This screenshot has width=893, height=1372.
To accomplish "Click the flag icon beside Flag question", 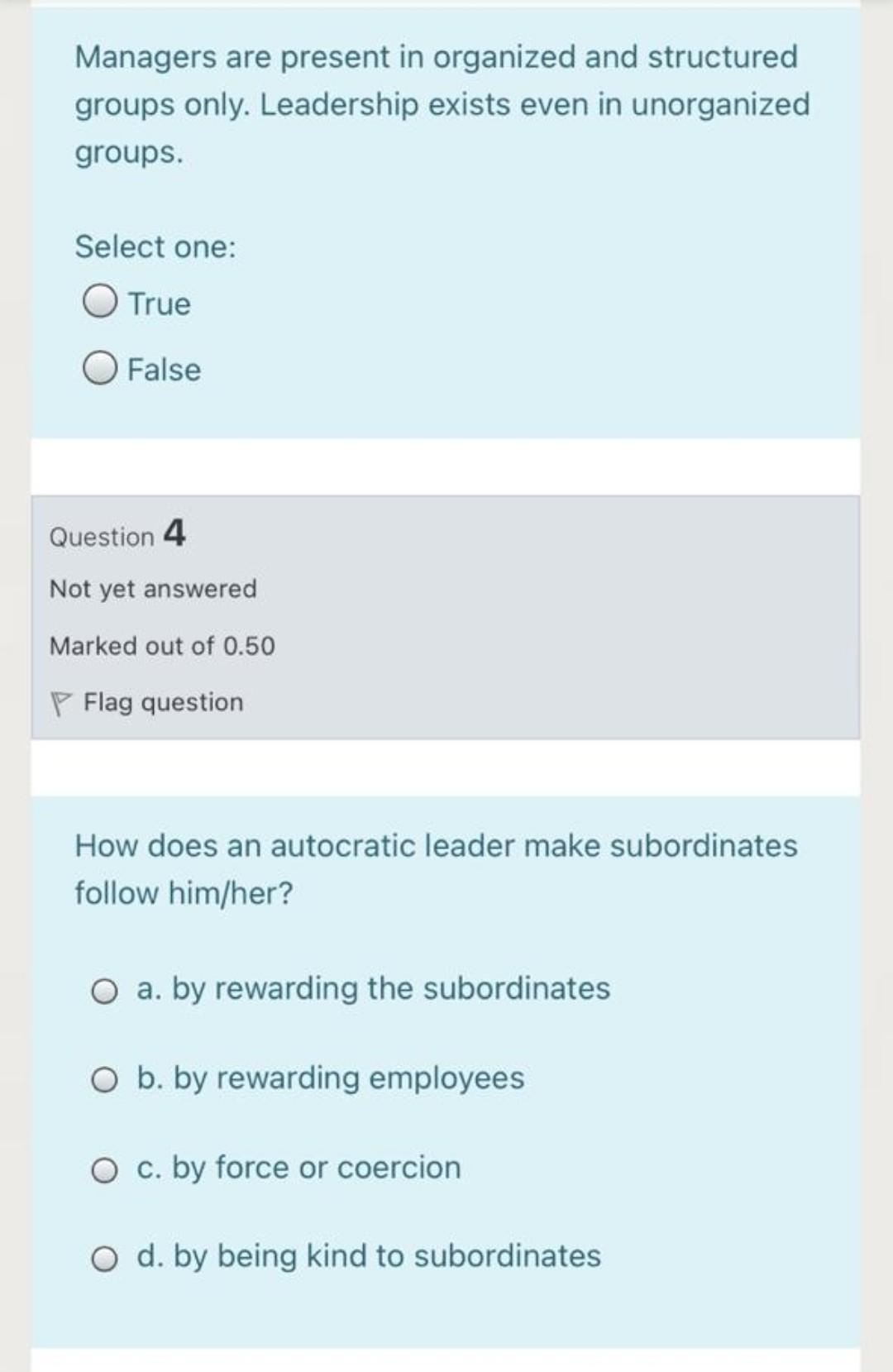I will pos(61,702).
